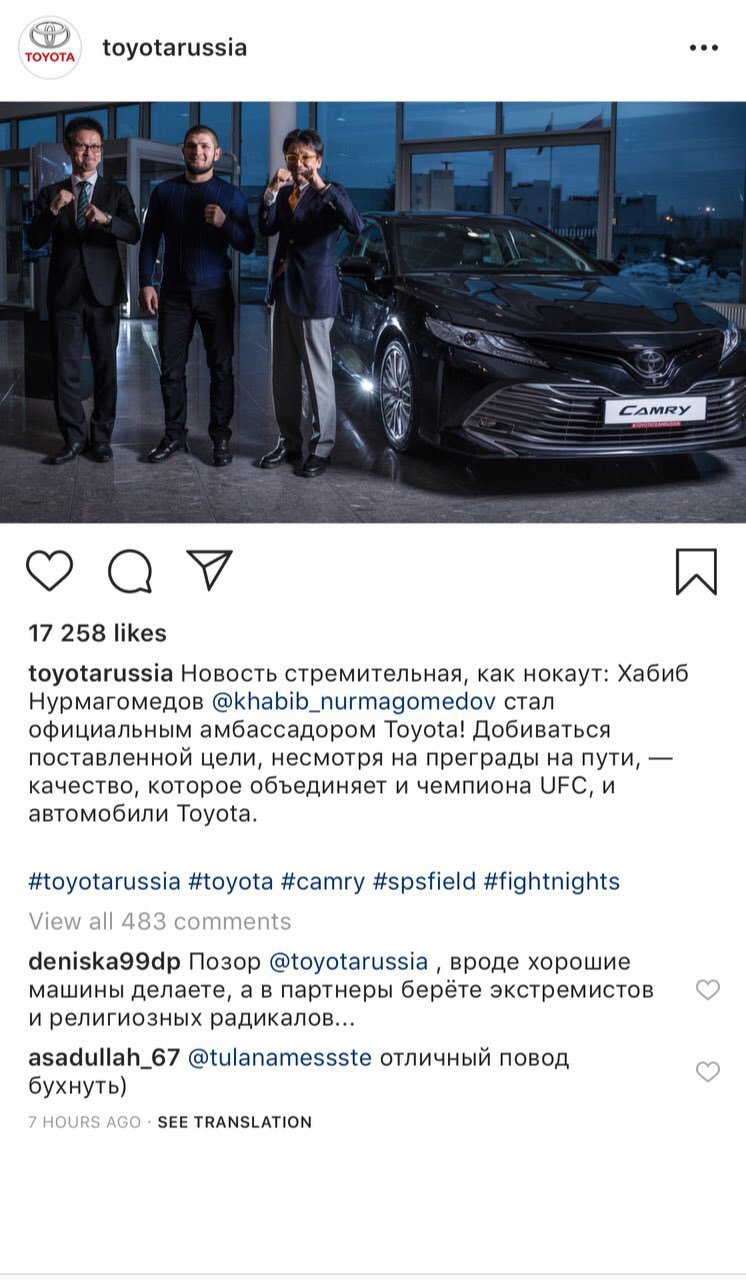The height and width of the screenshot is (1280, 746).
Task: Expand View all 483 comments
Action: (160, 921)
